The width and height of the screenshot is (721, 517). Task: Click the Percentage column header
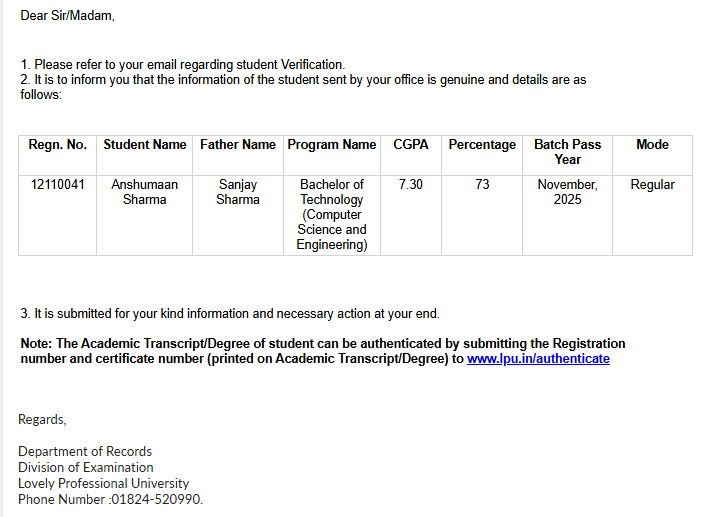coord(482,145)
